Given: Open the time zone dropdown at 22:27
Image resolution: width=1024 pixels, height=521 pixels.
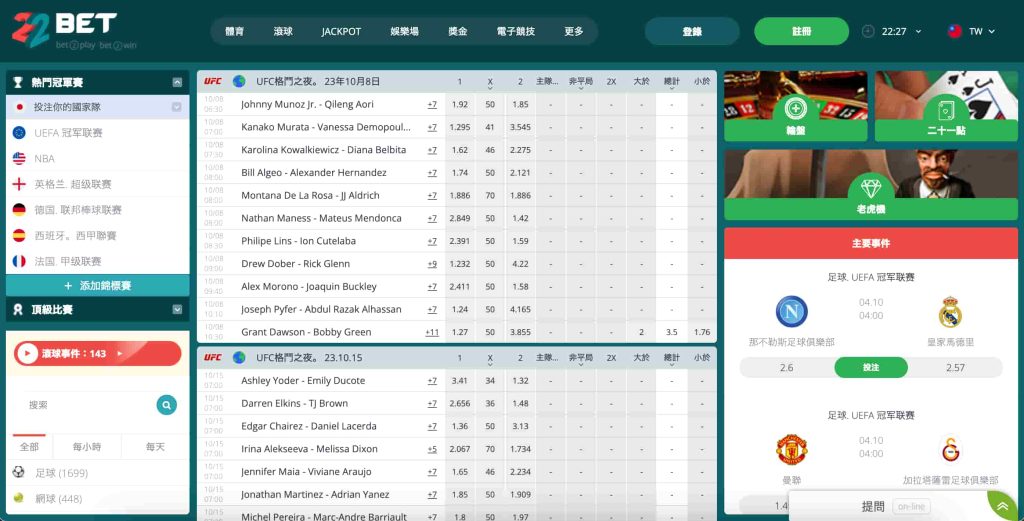Looking at the screenshot, I should (x=918, y=31).
